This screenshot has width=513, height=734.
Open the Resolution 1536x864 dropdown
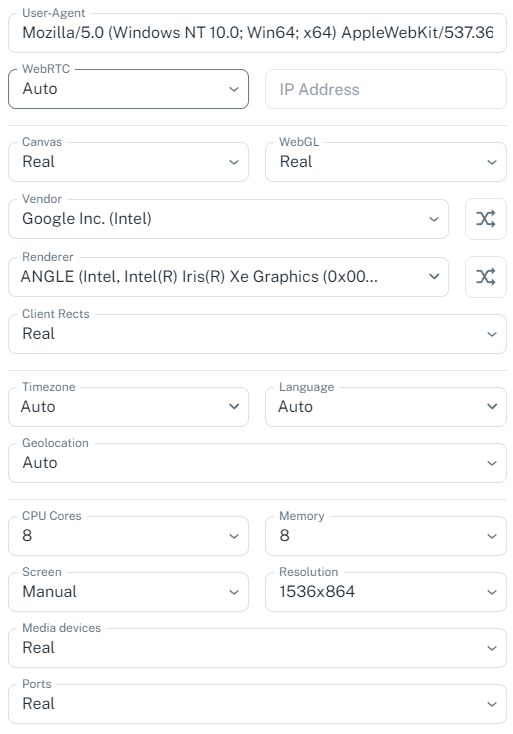coord(386,592)
